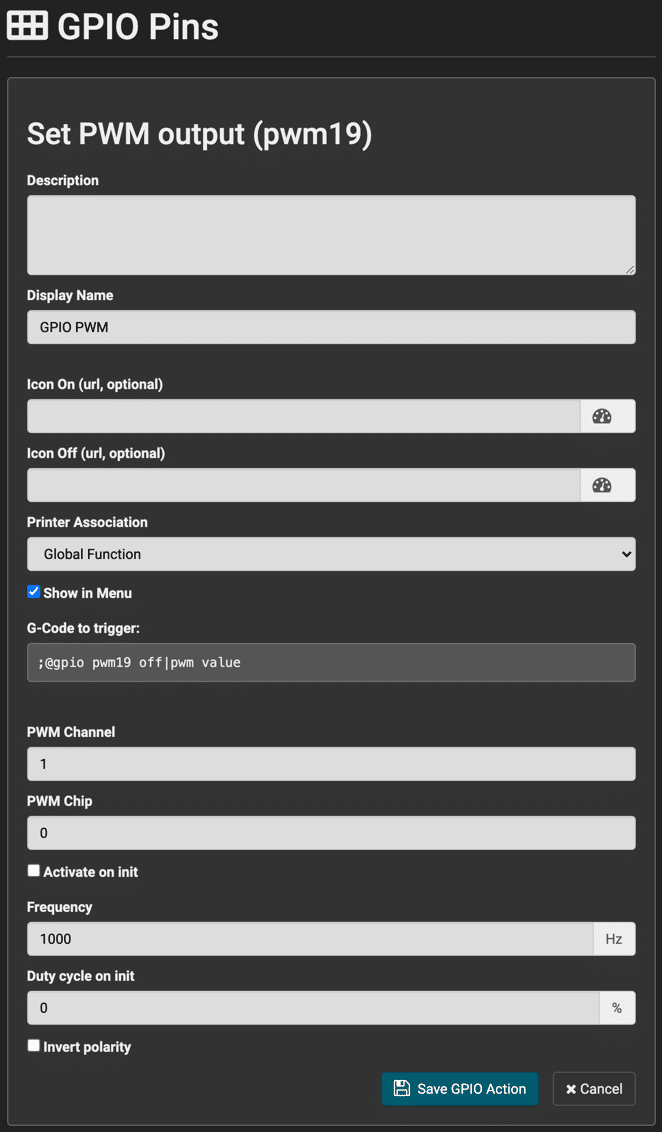Save the GPIO Action
This screenshot has width=662, height=1132.
[x=460, y=1089]
